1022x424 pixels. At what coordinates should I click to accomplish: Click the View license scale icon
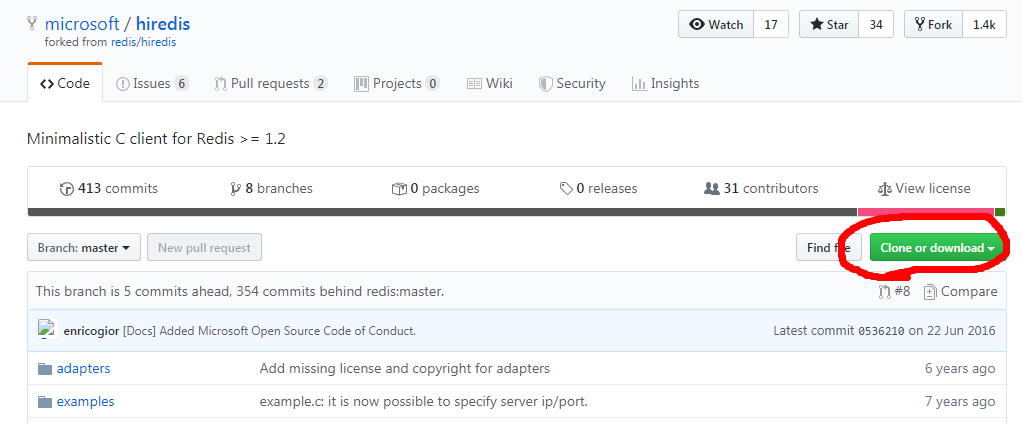point(884,188)
